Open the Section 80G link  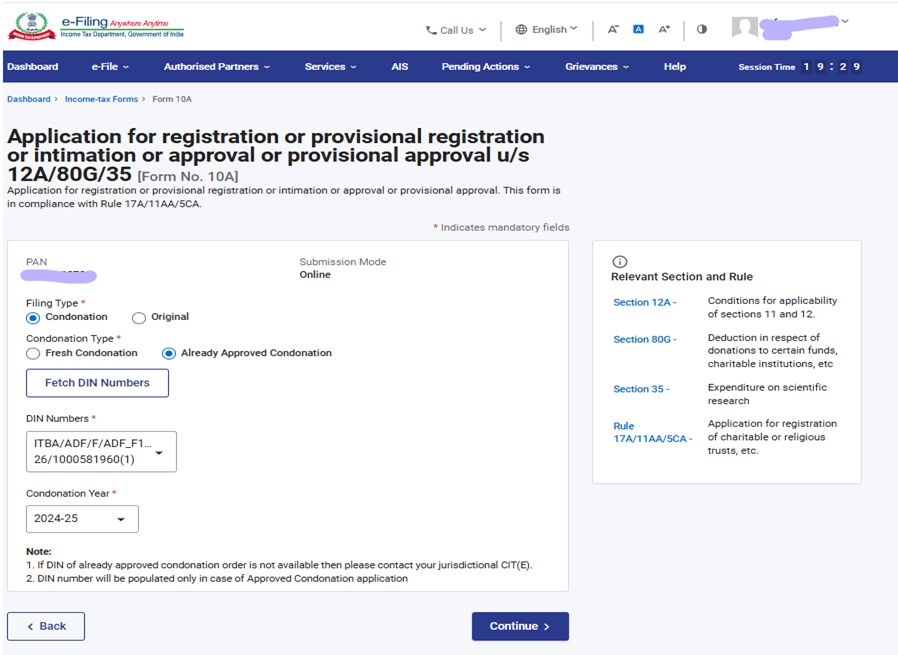[644, 339]
